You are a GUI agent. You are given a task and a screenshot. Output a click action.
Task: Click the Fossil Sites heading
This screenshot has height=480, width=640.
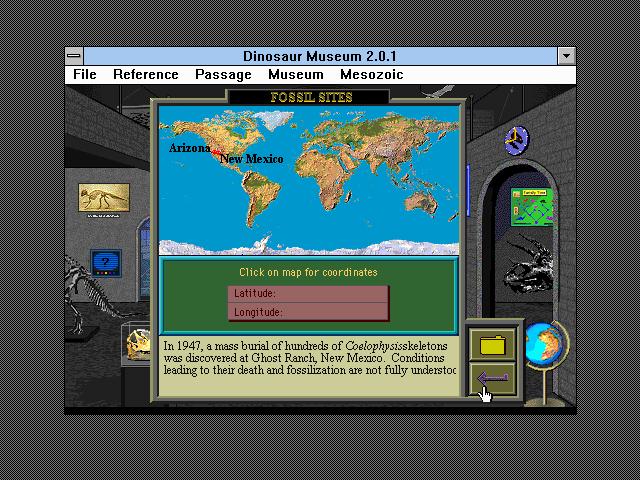[311, 98]
